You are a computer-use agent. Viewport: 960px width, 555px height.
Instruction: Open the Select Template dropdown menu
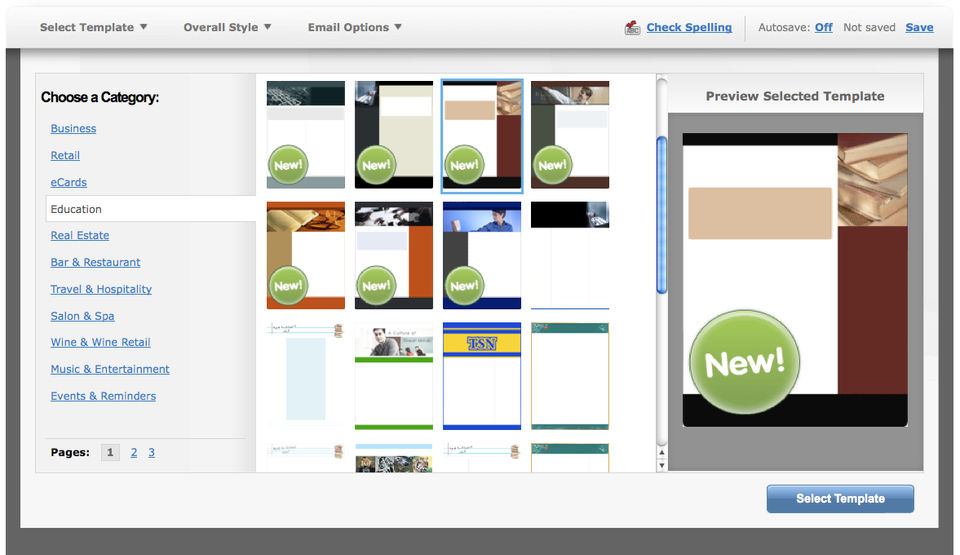93,27
